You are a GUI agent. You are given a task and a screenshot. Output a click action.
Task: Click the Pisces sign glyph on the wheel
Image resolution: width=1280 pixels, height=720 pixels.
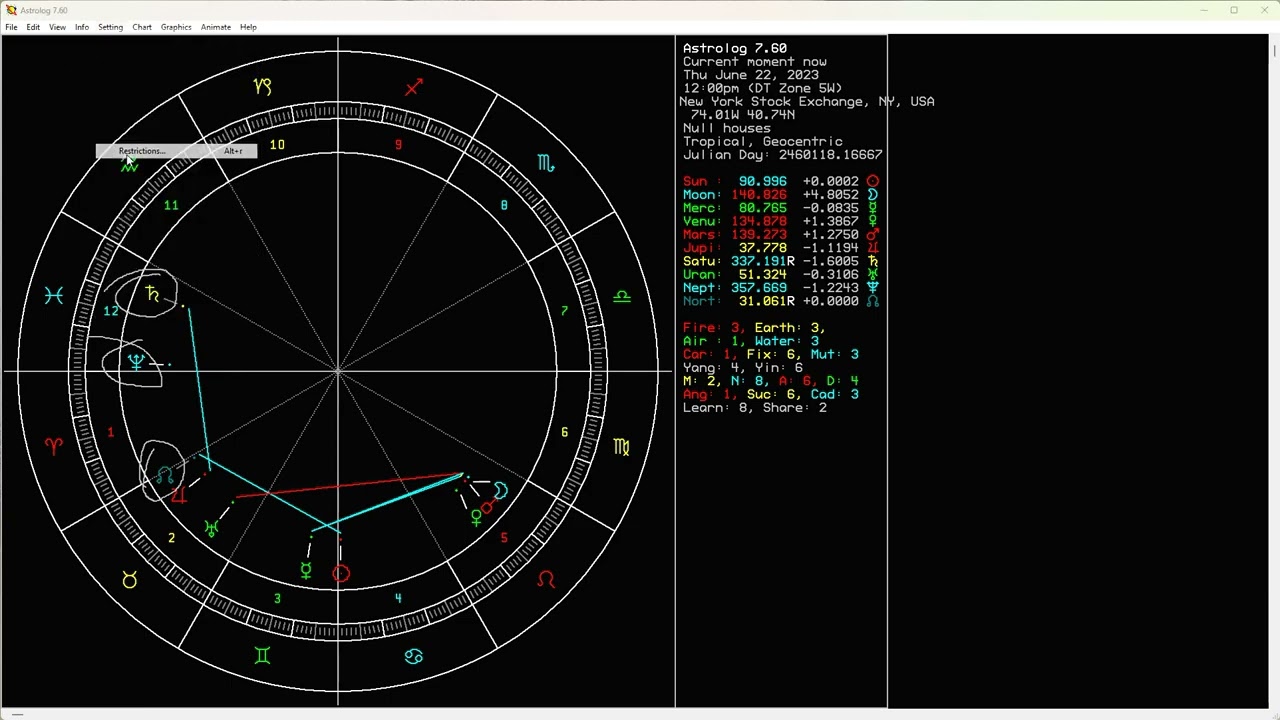coord(53,295)
